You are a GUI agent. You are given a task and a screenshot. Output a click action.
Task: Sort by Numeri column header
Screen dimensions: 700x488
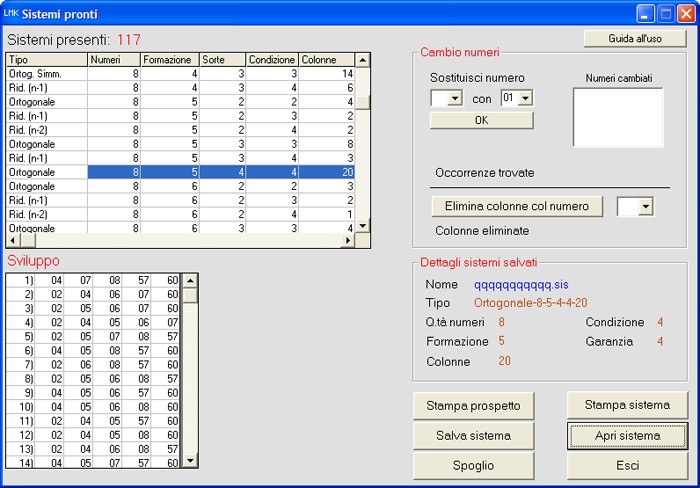[114, 59]
